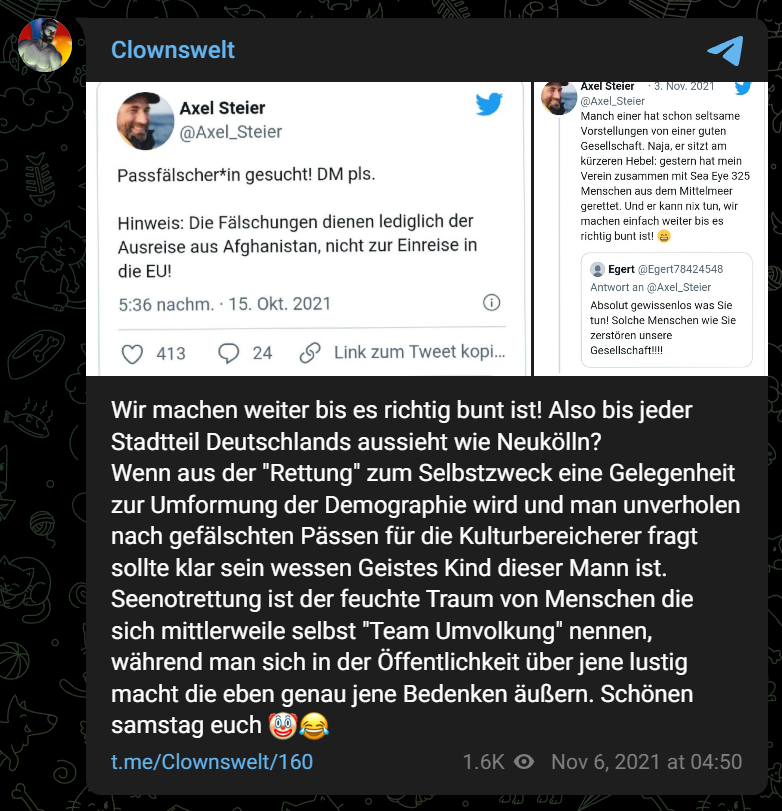Open the Clownswelt channel name link
This screenshot has width=782, height=811.
tap(173, 50)
